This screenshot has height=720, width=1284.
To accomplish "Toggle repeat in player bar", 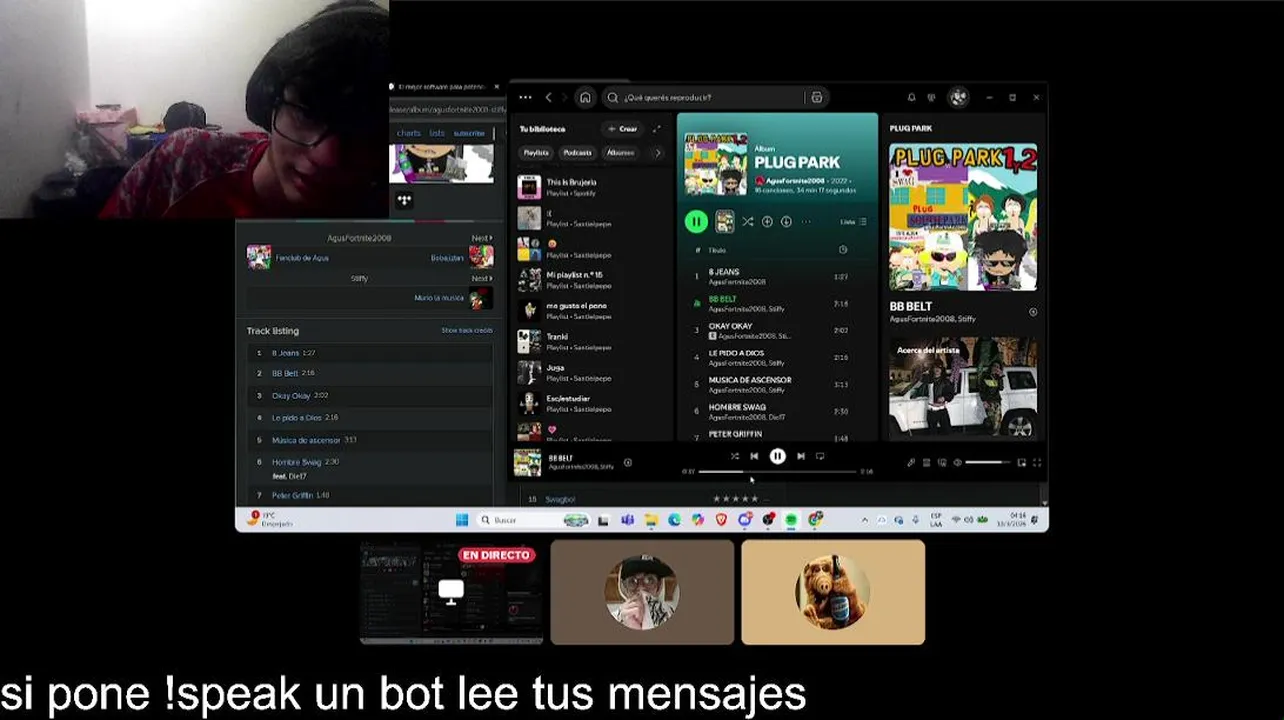I will 820,456.
